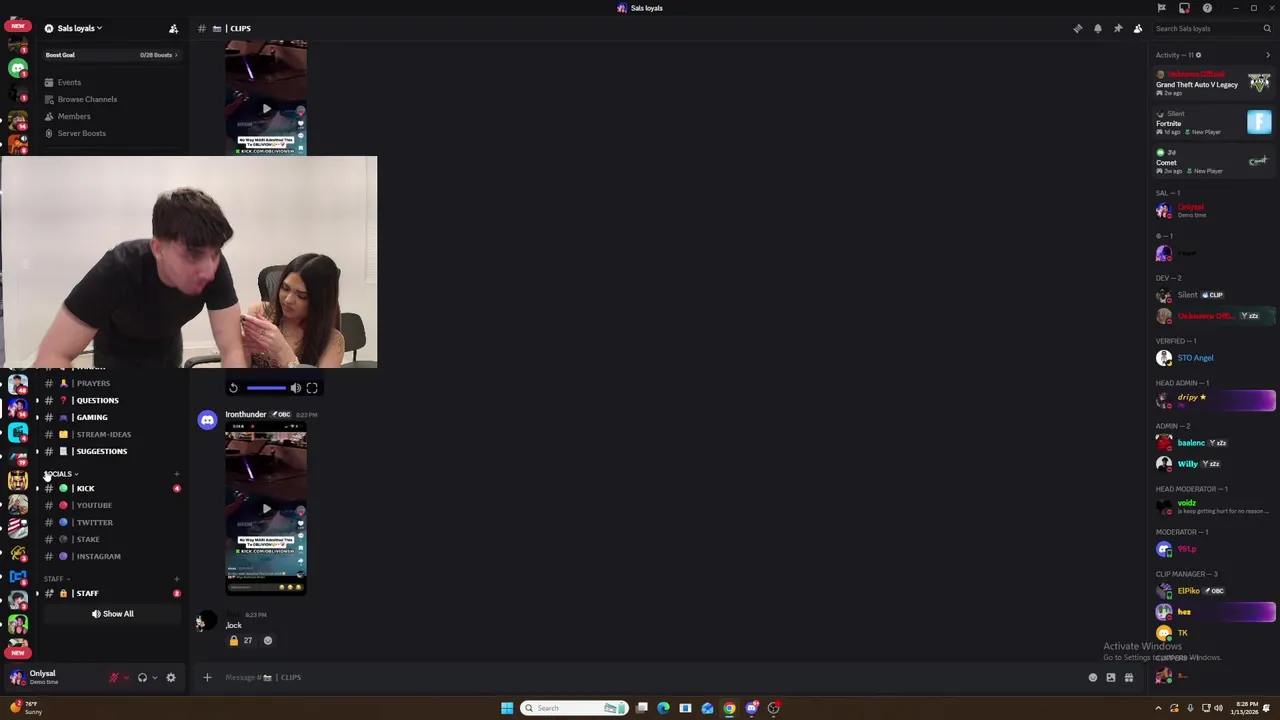Add a channel to the STAFF category

point(176,578)
